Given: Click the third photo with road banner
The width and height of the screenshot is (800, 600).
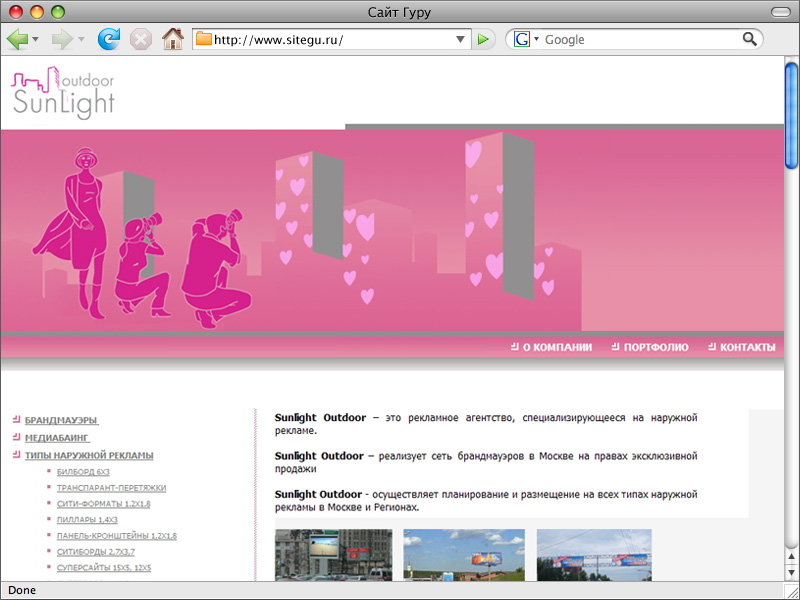Looking at the screenshot, I should [x=594, y=555].
